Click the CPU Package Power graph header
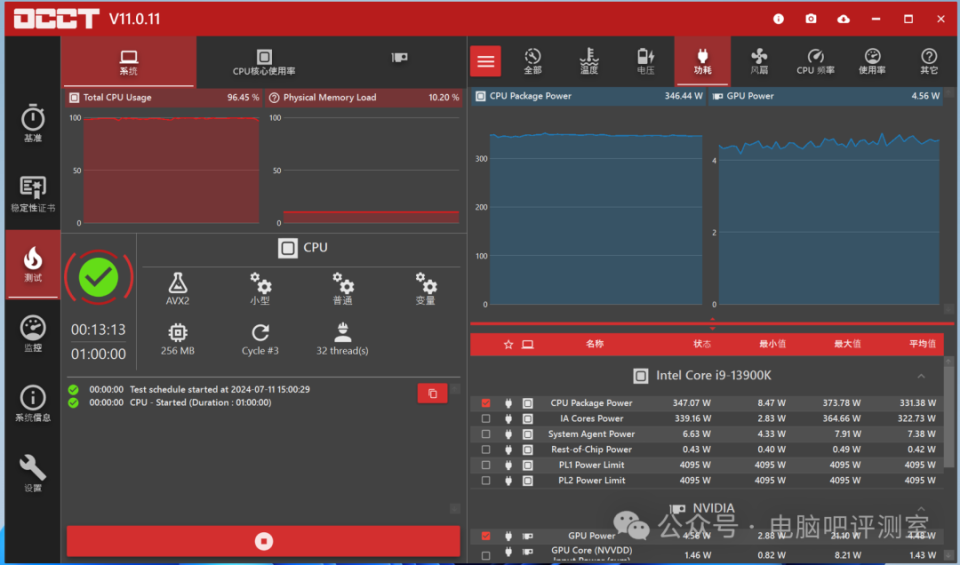The image size is (960, 565). pos(589,96)
